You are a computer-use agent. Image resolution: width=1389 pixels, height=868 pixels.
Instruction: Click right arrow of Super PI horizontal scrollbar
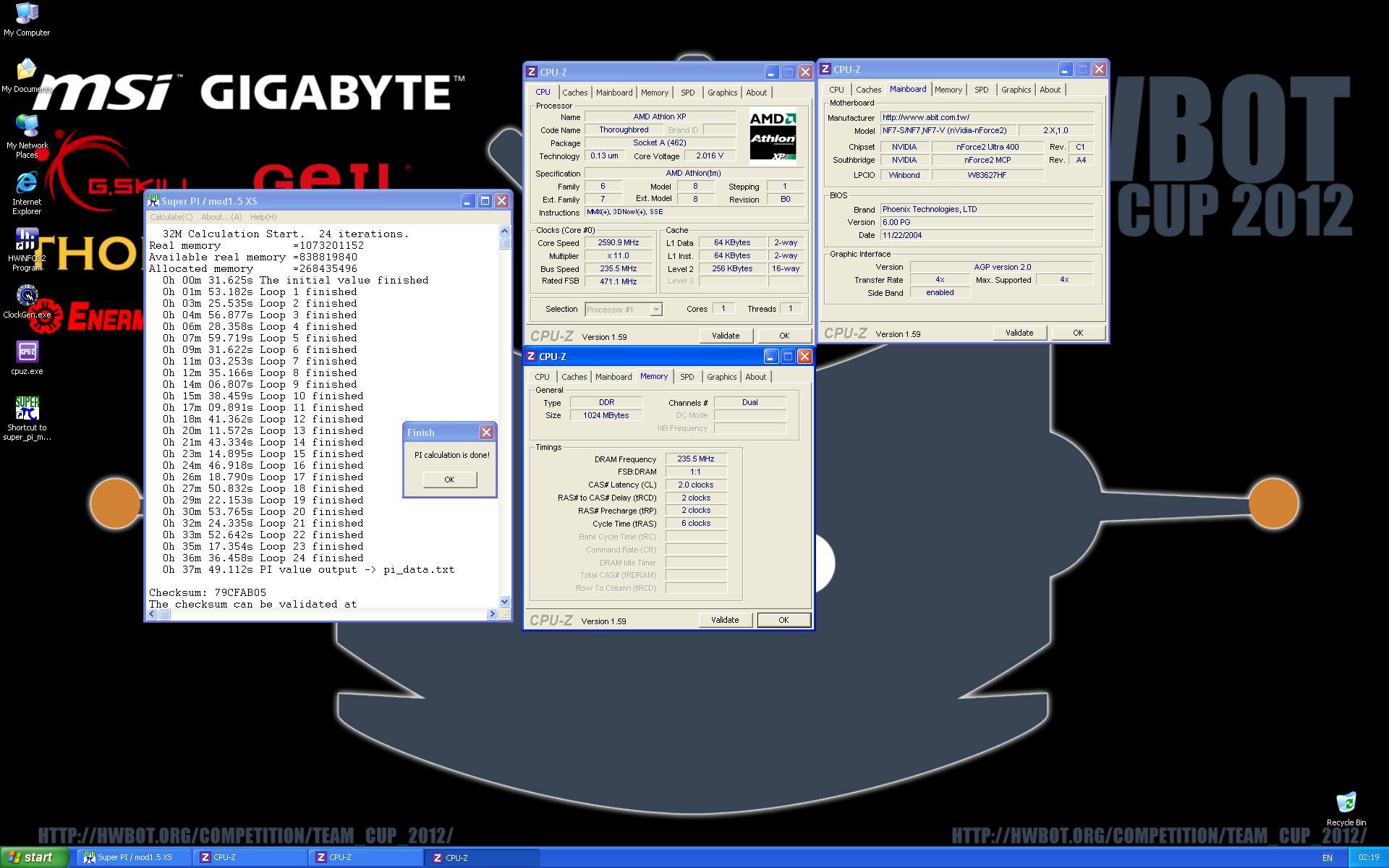click(492, 614)
